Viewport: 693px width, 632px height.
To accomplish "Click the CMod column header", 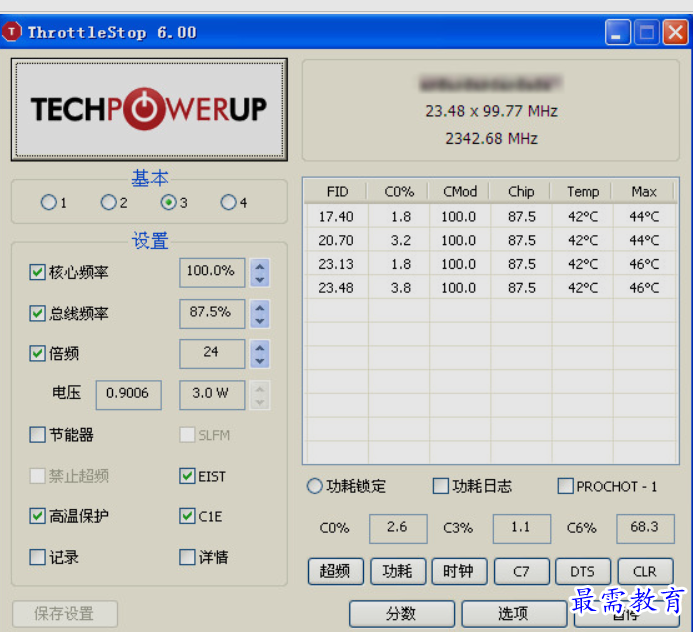I will tap(459, 191).
